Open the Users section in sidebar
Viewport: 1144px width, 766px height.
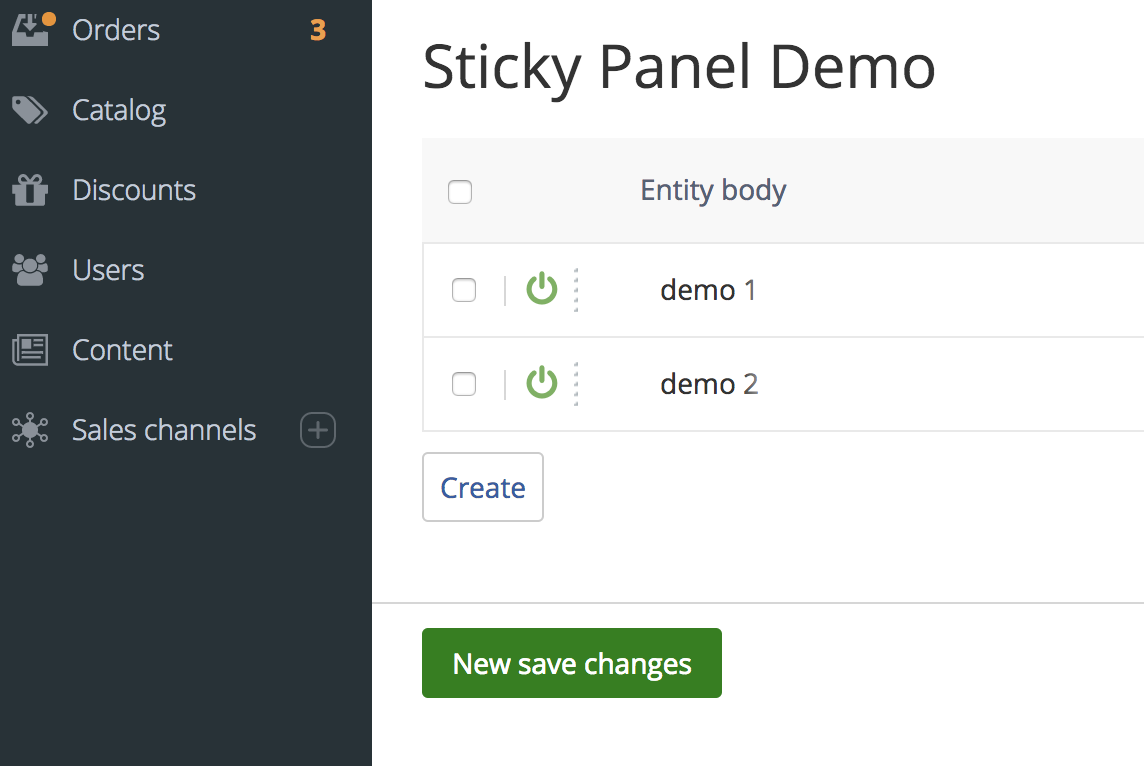click(x=108, y=270)
